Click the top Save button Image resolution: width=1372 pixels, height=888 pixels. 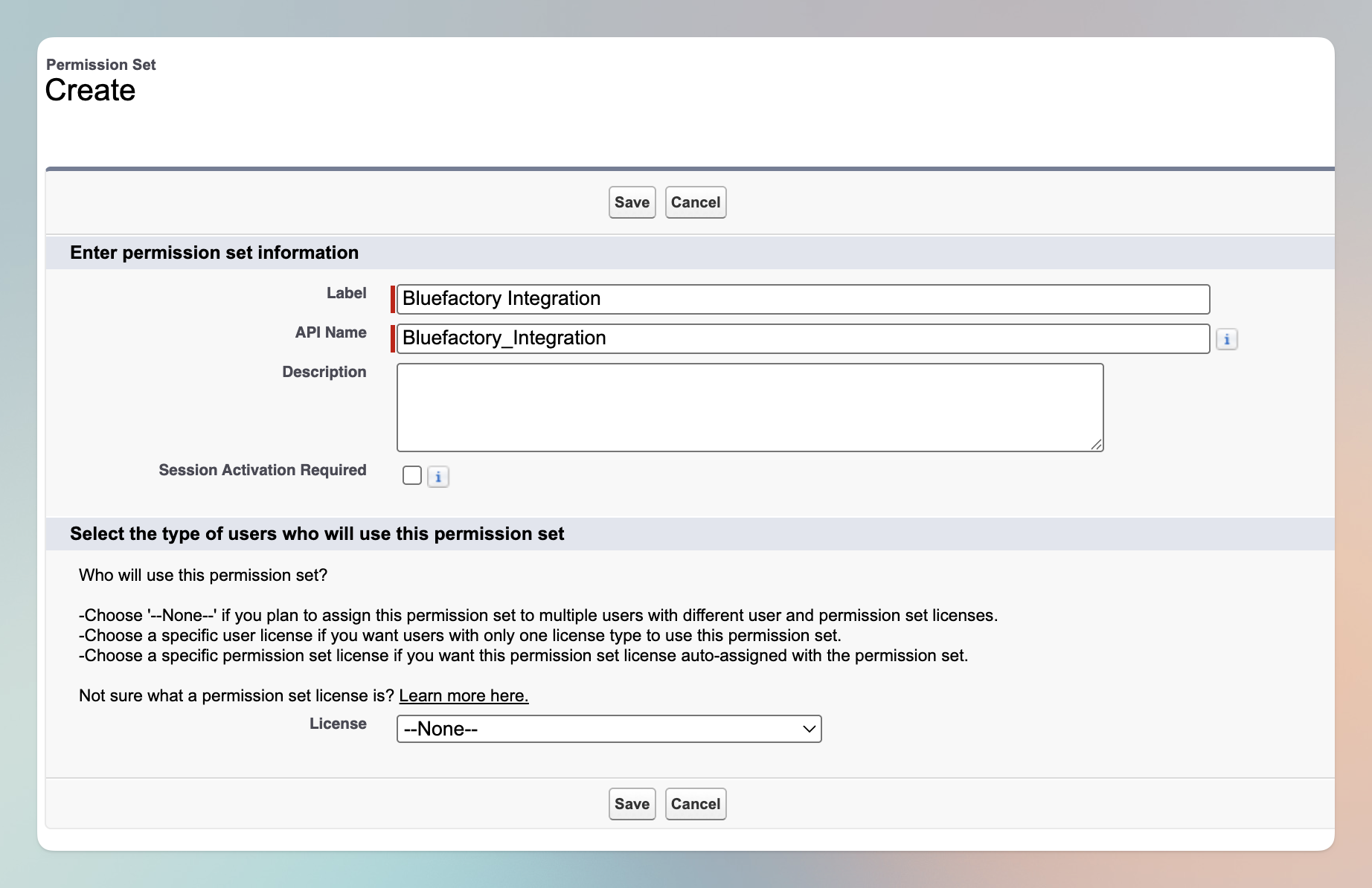[x=632, y=202]
